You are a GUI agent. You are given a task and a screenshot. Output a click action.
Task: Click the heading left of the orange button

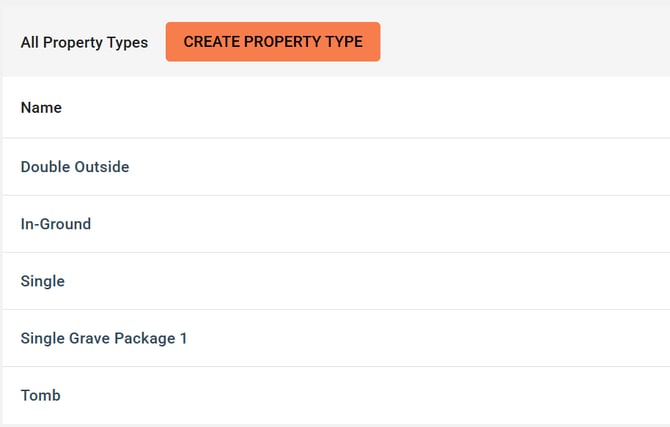pyautogui.click(x=84, y=43)
